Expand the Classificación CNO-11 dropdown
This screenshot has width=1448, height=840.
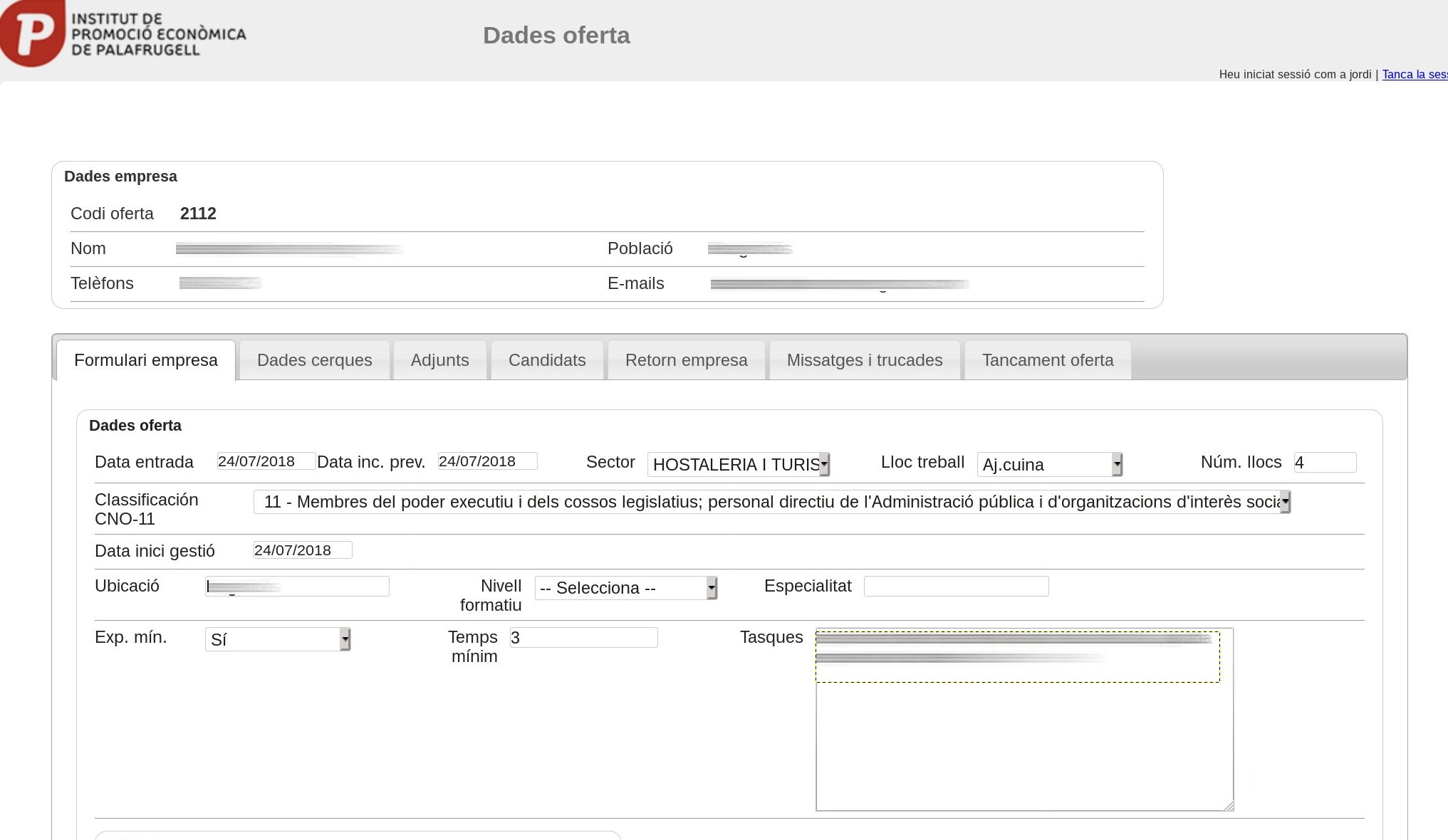771,502
